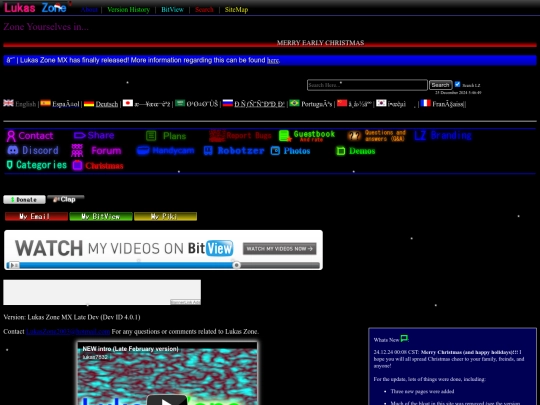The image size is (540, 405).
Task: Open the About menu item
Action: pos(89,10)
